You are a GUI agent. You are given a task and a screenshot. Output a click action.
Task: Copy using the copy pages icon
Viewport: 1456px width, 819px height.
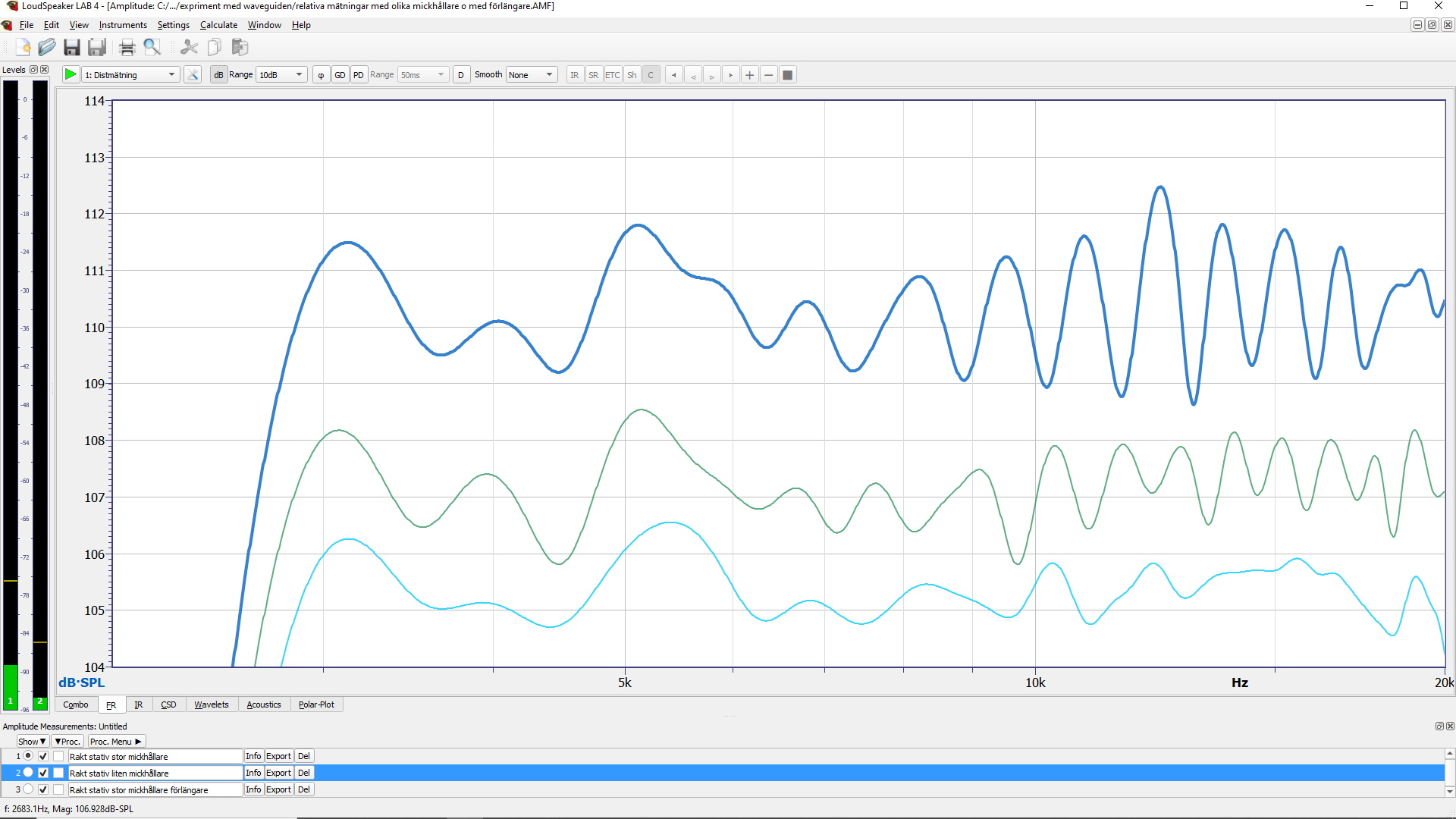pyautogui.click(x=215, y=47)
